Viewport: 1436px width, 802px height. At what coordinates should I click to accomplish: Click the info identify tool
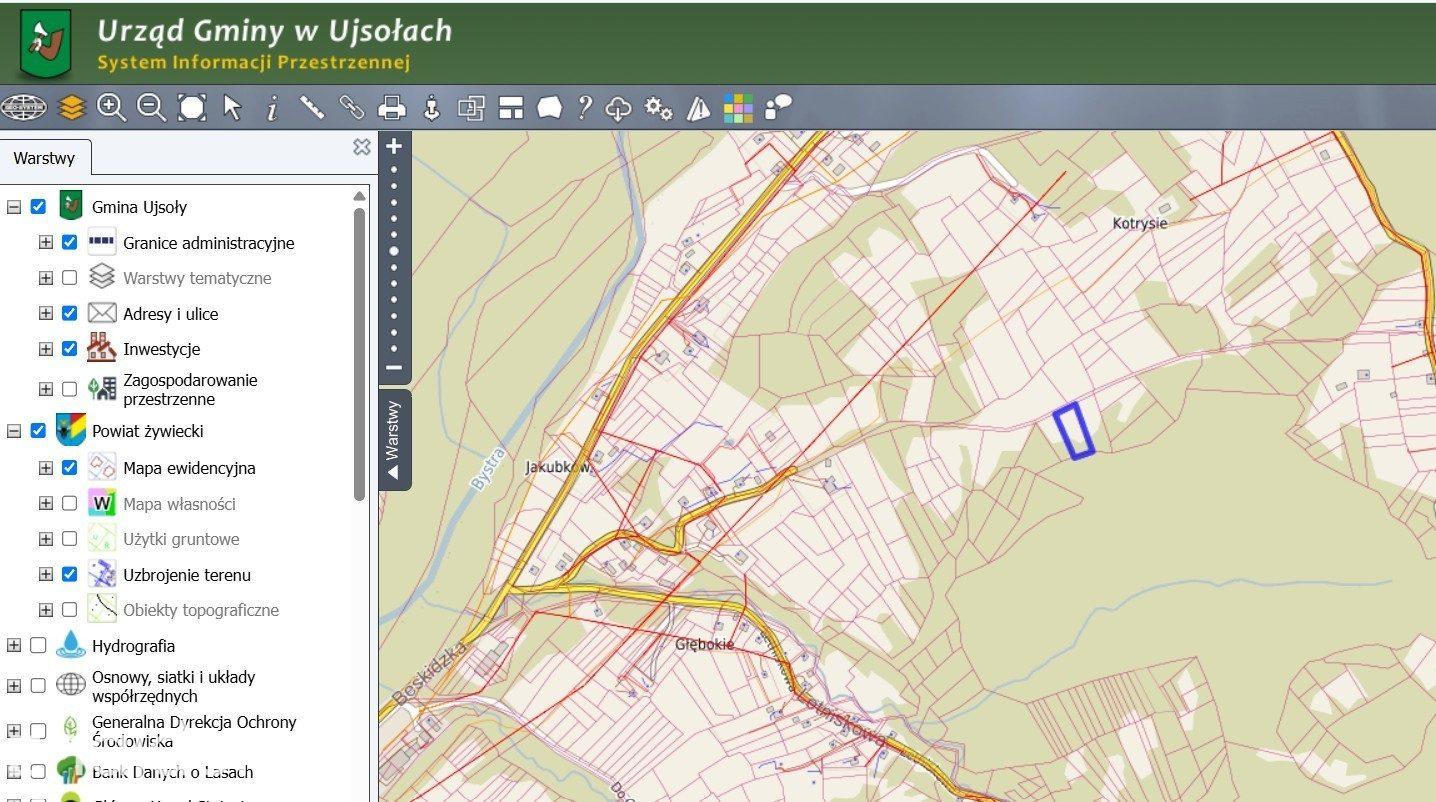(272, 107)
